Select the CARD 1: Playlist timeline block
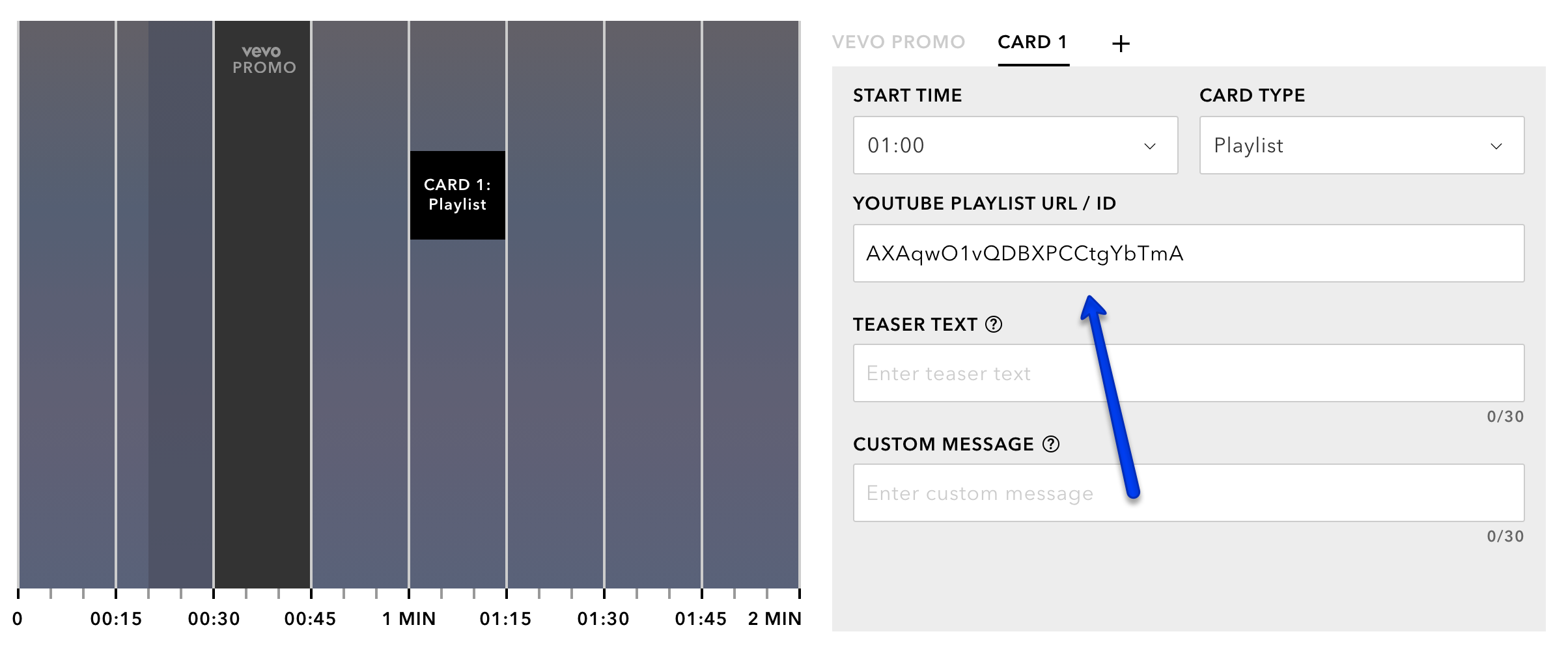This screenshot has width=1568, height=664. 458,195
